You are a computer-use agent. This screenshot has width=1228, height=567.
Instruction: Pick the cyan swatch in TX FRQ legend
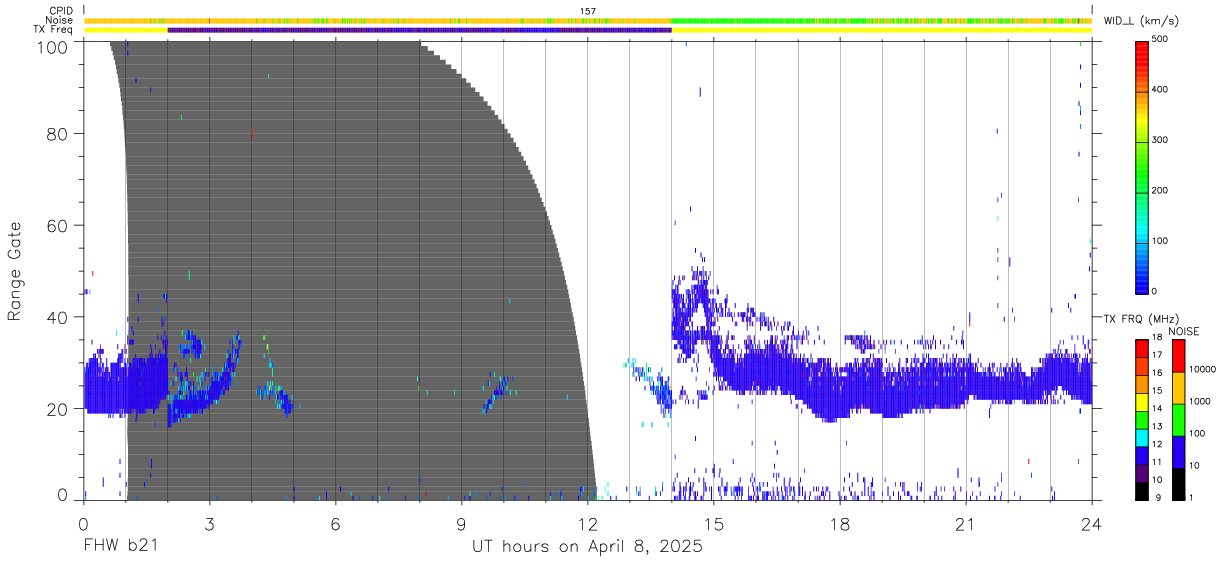click(x=1142, y=437)
